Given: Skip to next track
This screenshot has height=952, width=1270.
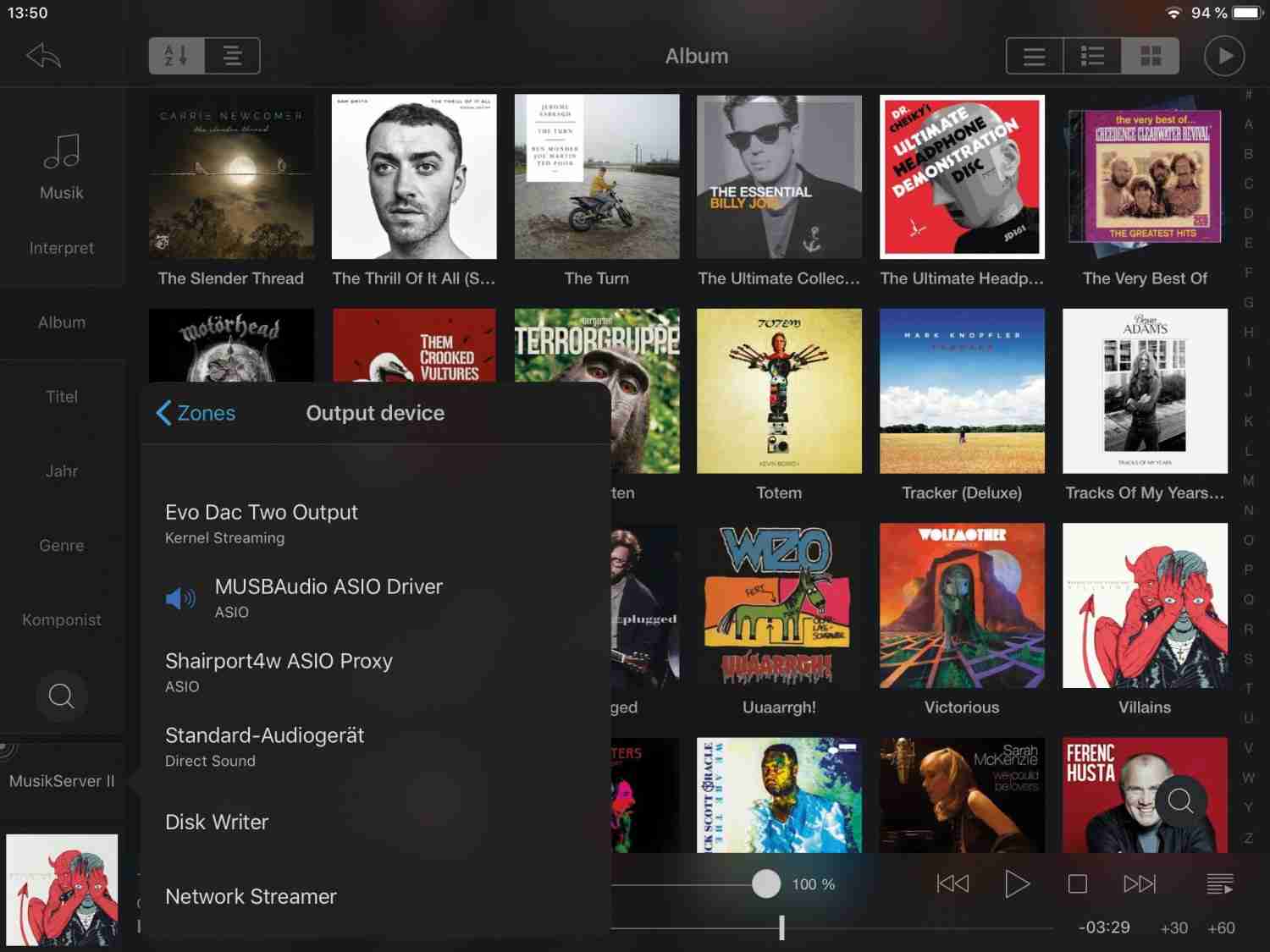Looking at the screenshot, I should coord(1140,883).
